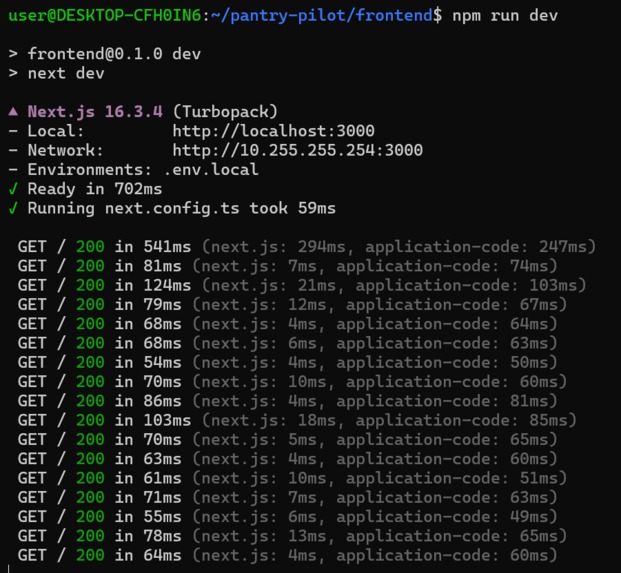
Task: Click the '(Turbopack)' label
Action: [225, 112]
